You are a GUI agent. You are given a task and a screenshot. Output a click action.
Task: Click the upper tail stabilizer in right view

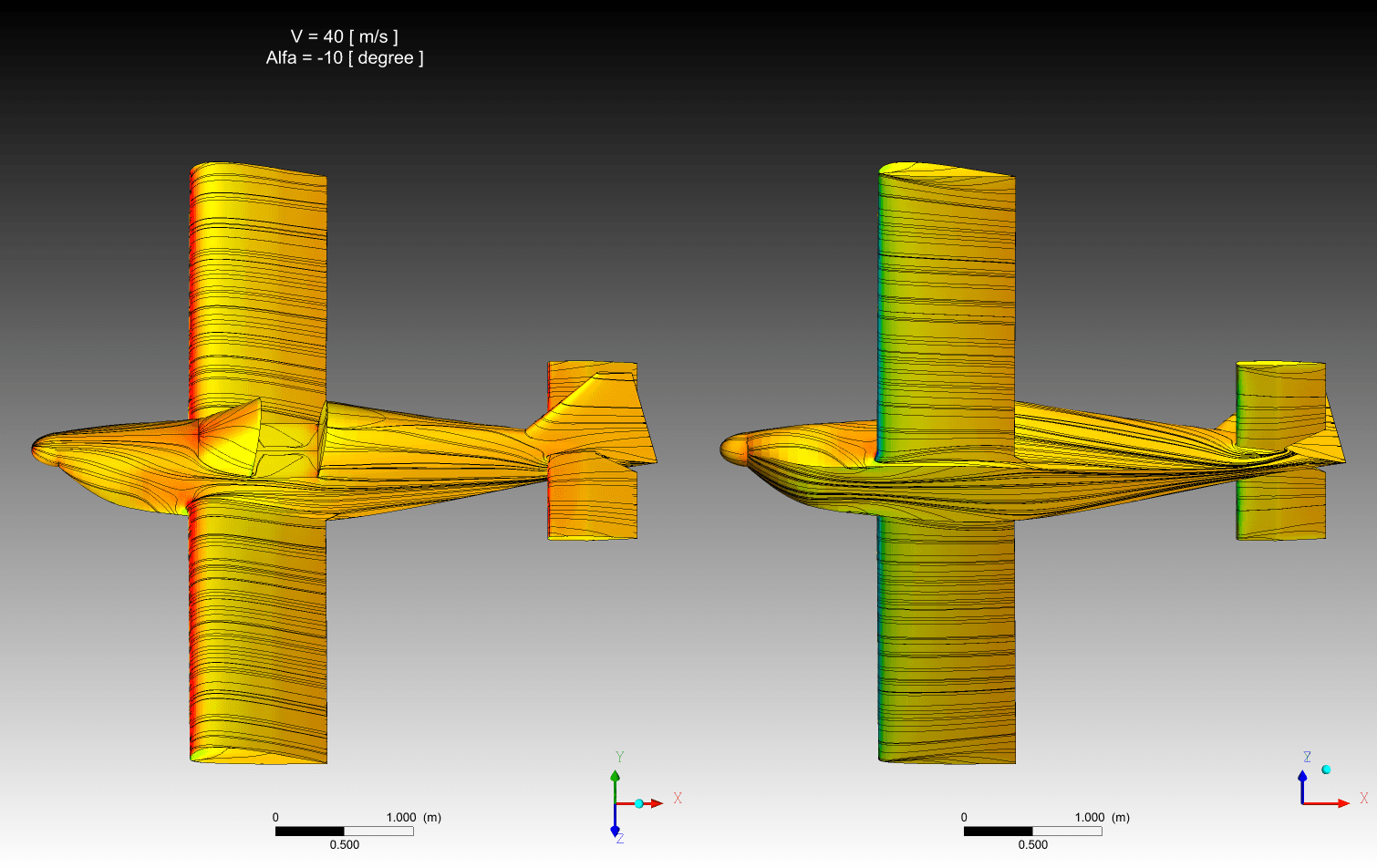pyautogui.click(x=1280, y=401)
